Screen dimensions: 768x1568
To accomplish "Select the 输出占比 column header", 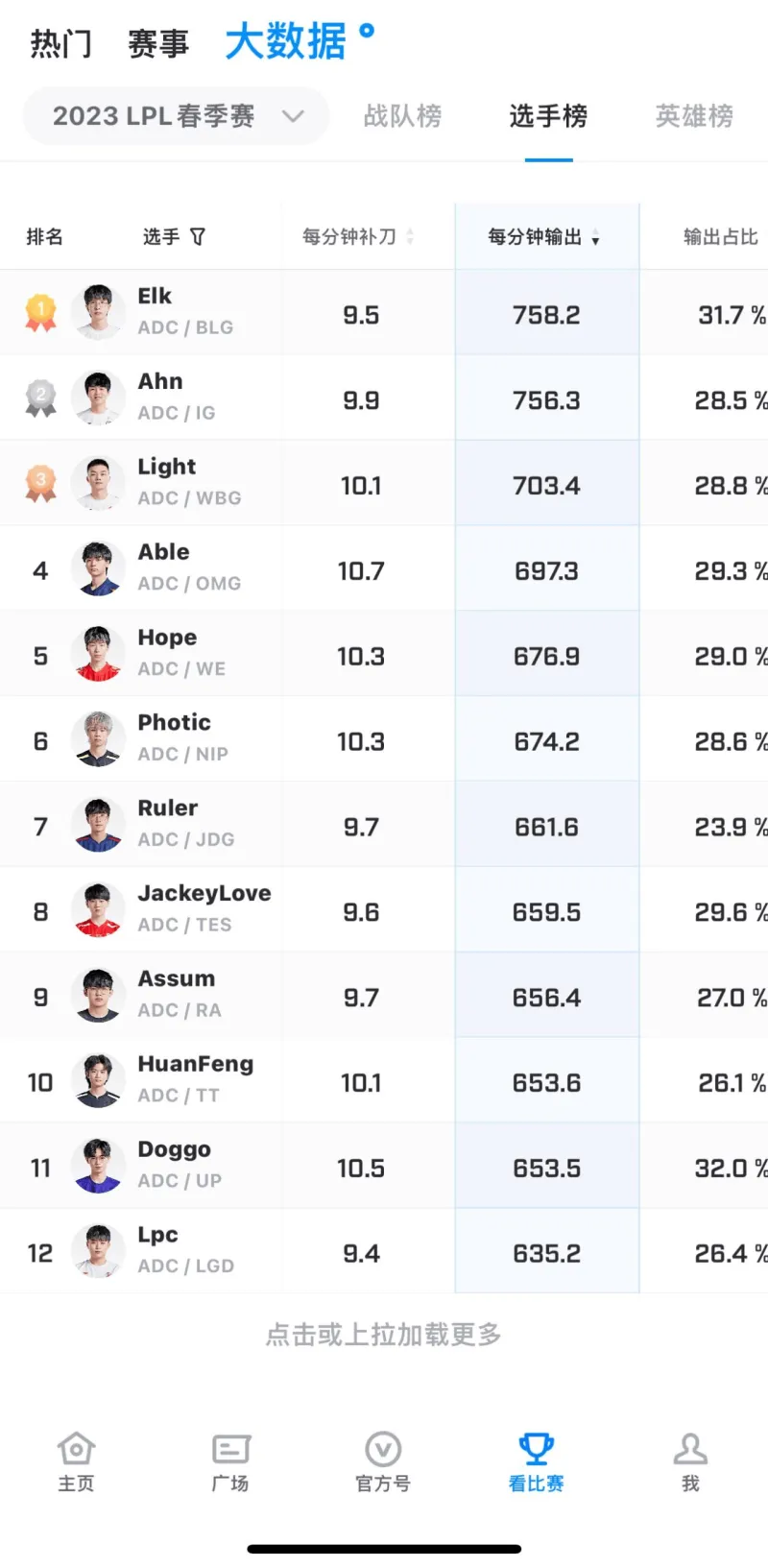I will point(721,236).
